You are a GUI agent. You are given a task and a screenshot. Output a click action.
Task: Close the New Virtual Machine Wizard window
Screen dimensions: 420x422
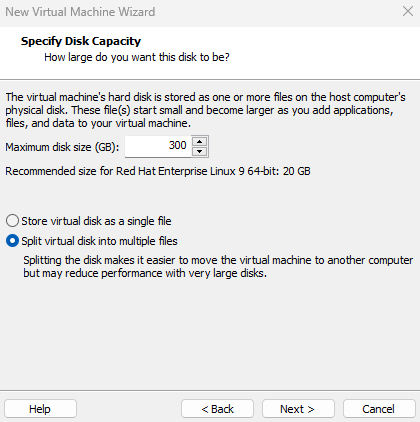click(x=408, y=11)
